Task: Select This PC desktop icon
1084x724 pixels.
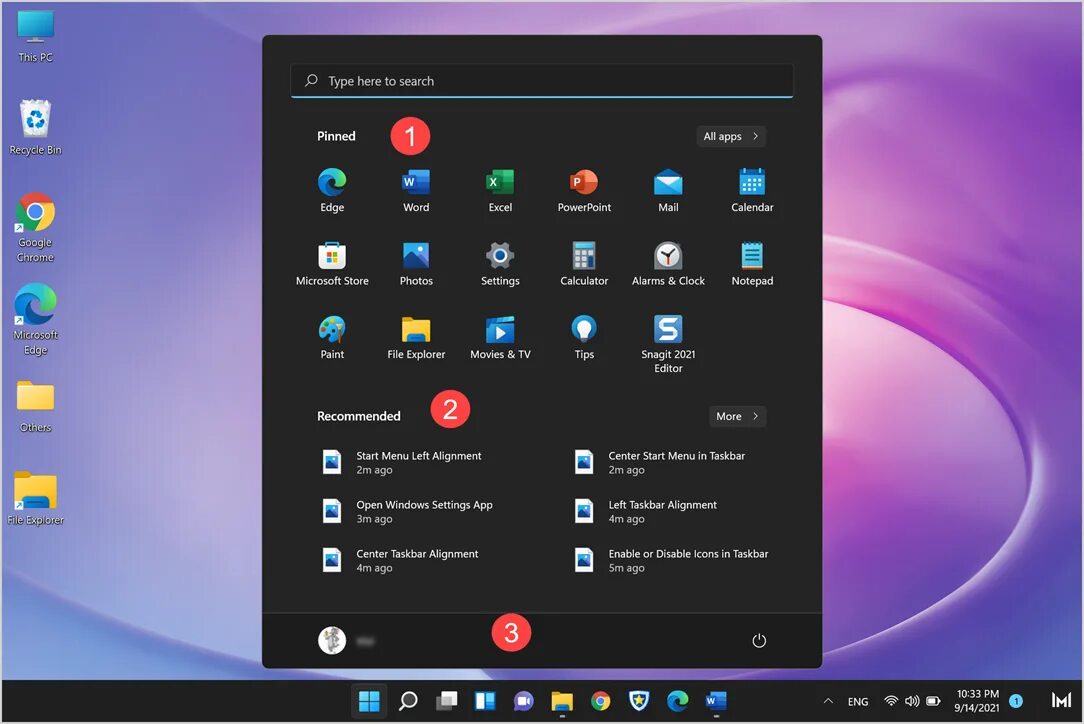Action: click(35, 37)
